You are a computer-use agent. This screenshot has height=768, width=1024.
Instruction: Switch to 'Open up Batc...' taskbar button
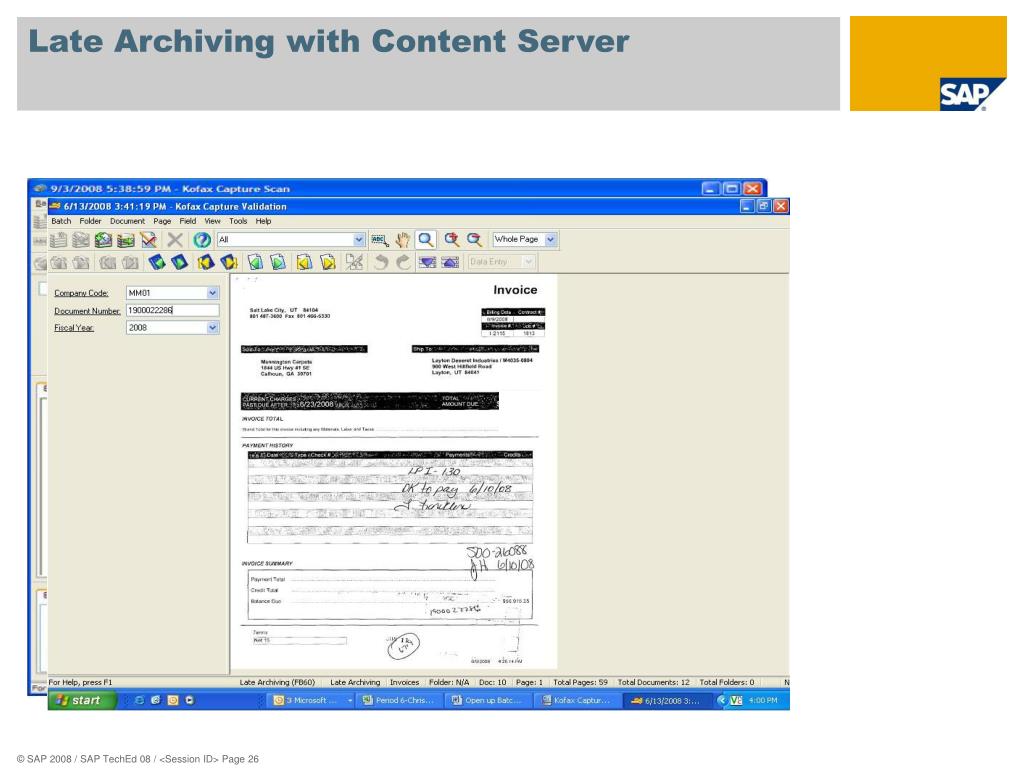point(487,700)
